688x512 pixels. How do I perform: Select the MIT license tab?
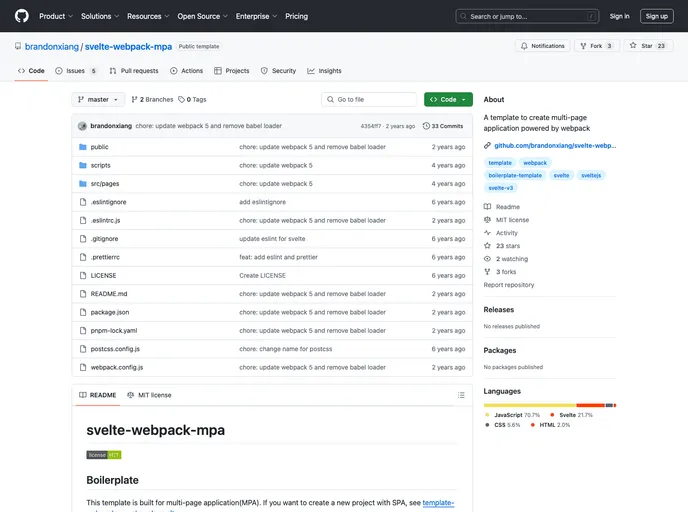pos(149,395)
